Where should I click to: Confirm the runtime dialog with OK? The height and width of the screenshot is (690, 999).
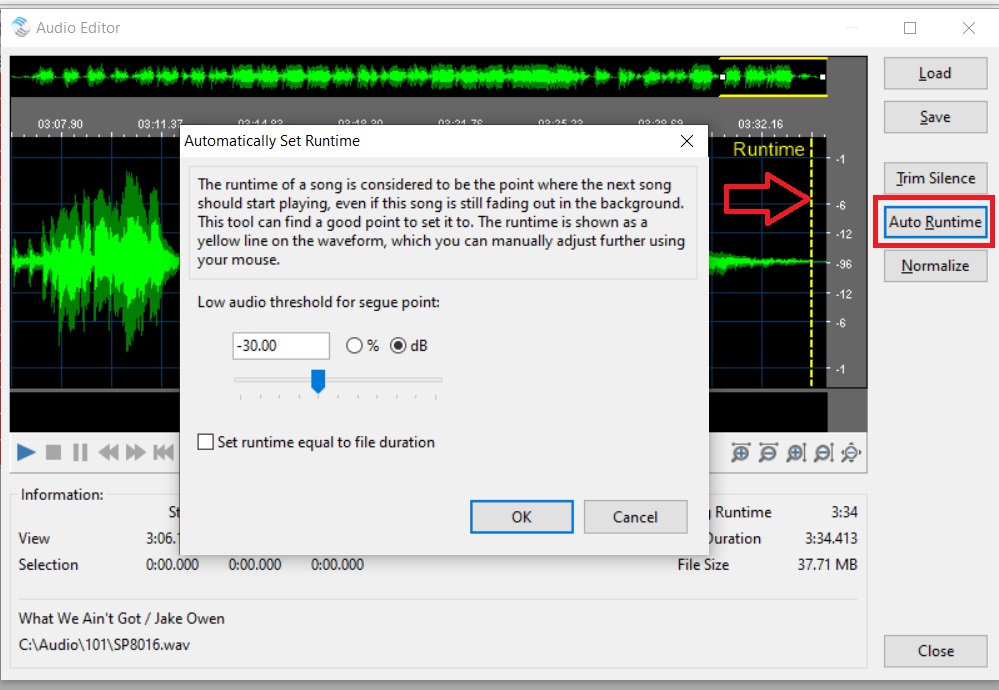click(x=522, y=517)
